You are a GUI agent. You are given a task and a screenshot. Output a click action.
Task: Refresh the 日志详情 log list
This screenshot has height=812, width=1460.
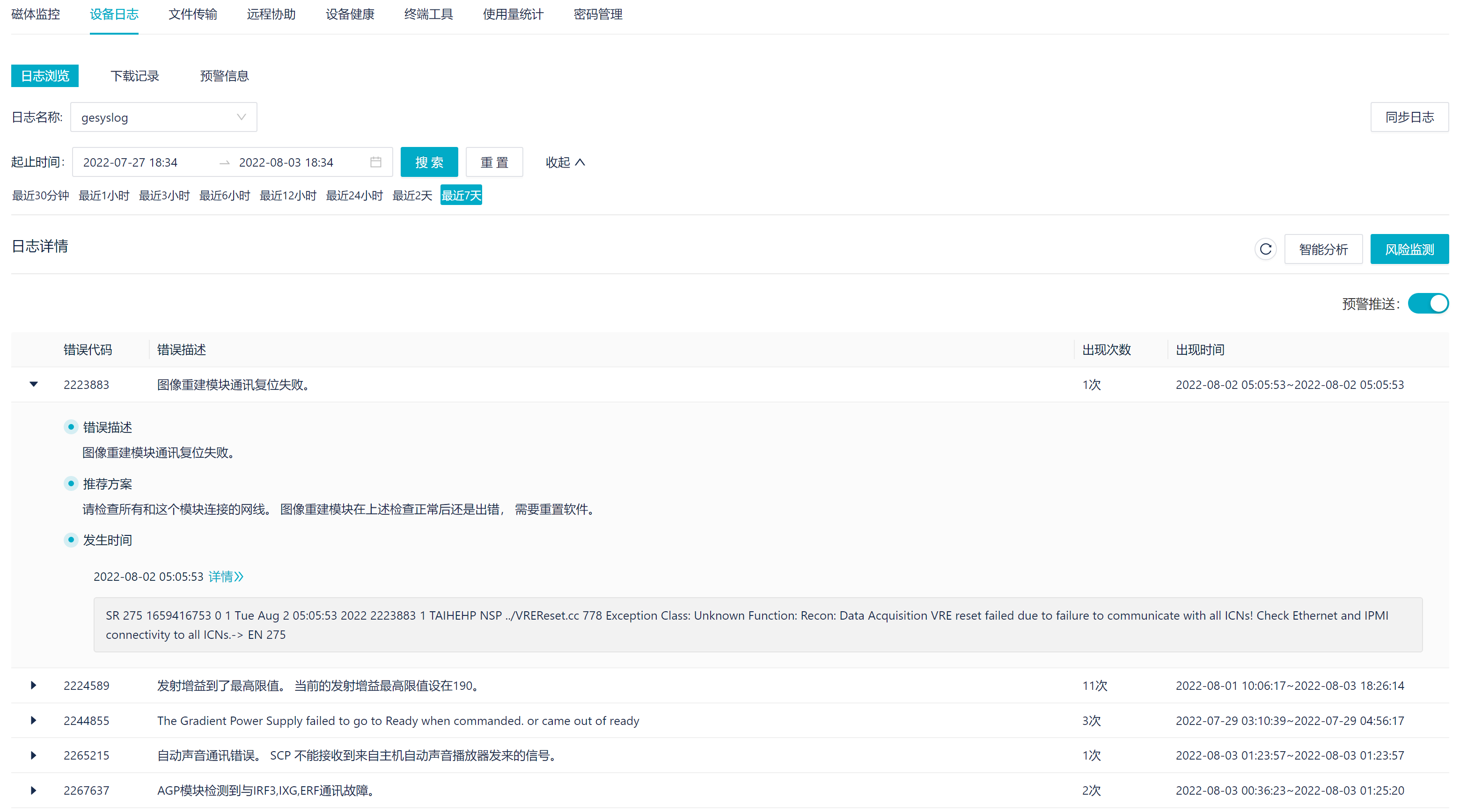click(x=1266, y=249)
